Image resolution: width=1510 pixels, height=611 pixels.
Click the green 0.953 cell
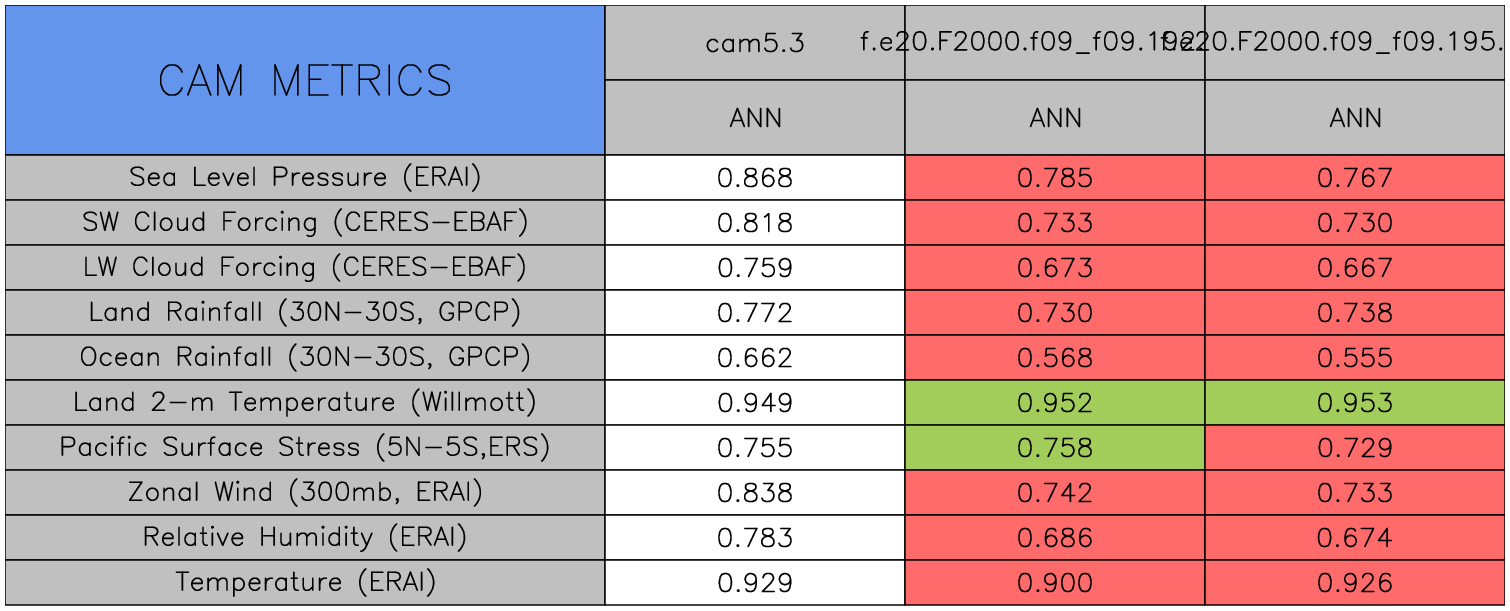(1355, 403)
